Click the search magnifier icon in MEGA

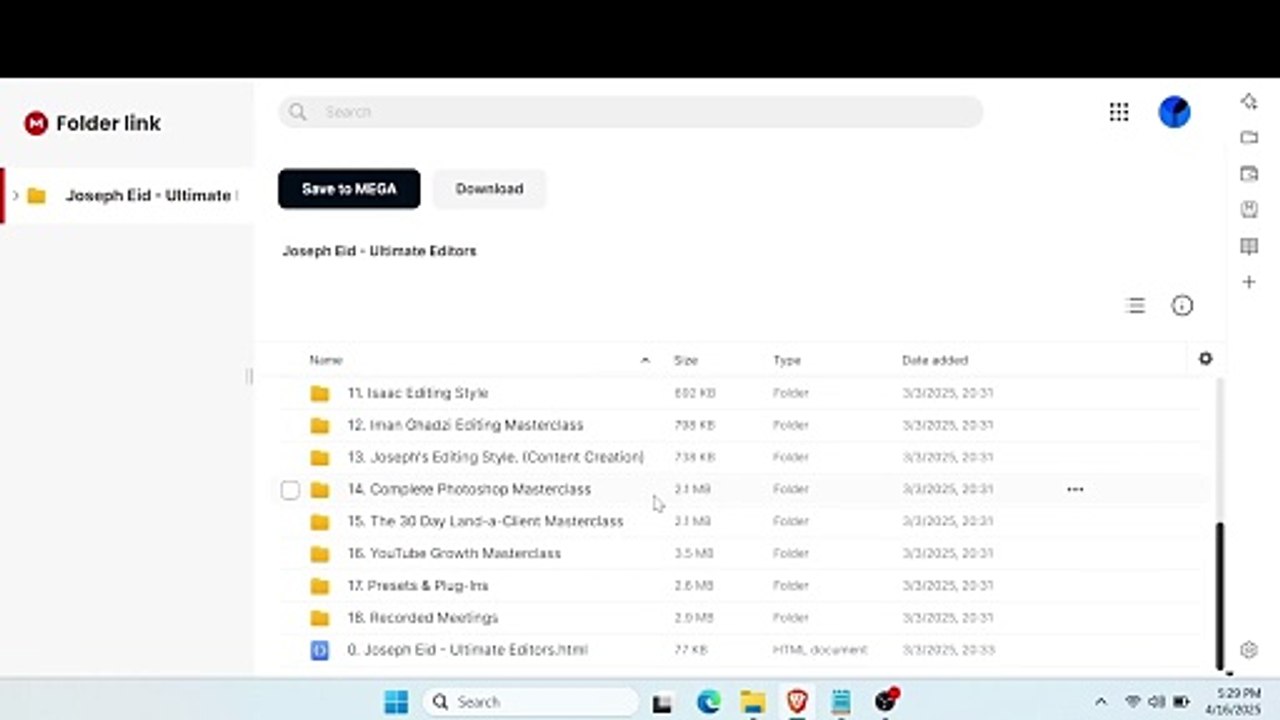tap(297, 112)
